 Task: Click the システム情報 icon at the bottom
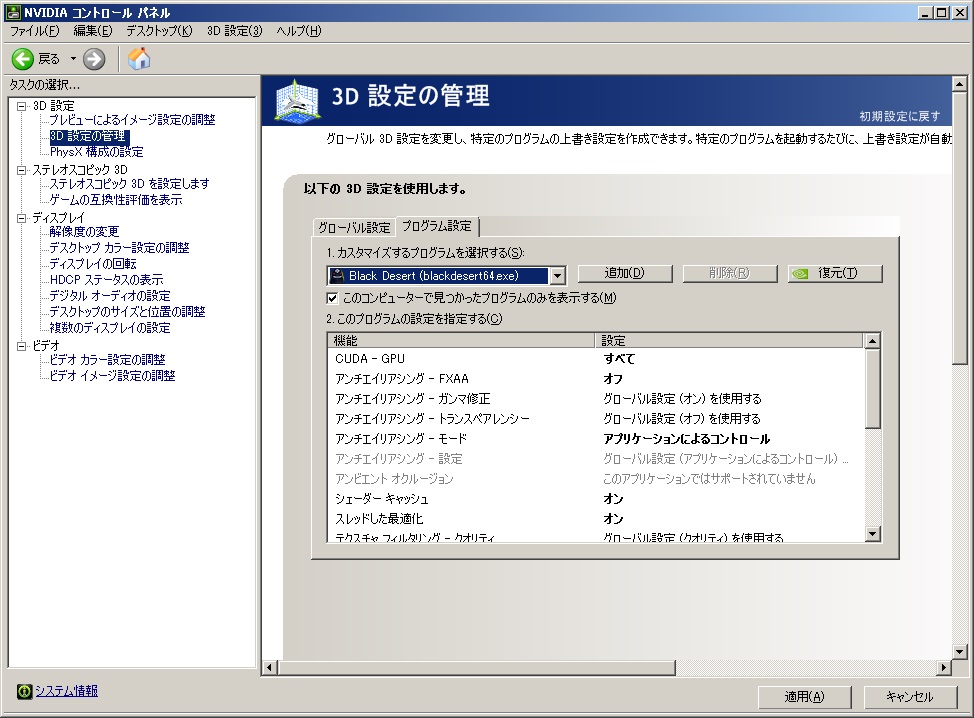24,691
